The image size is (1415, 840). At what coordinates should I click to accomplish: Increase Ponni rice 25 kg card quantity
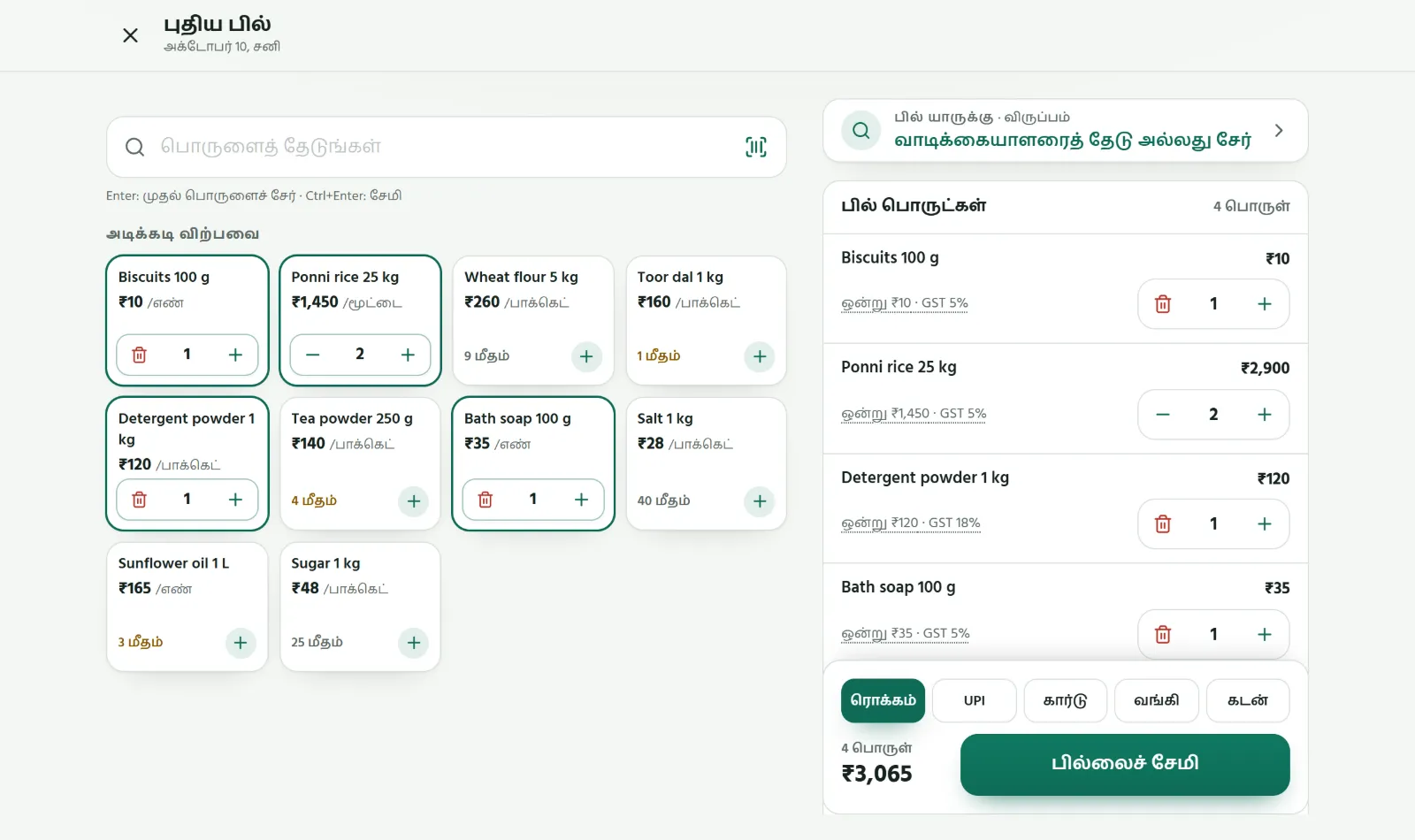coord(408,355)
